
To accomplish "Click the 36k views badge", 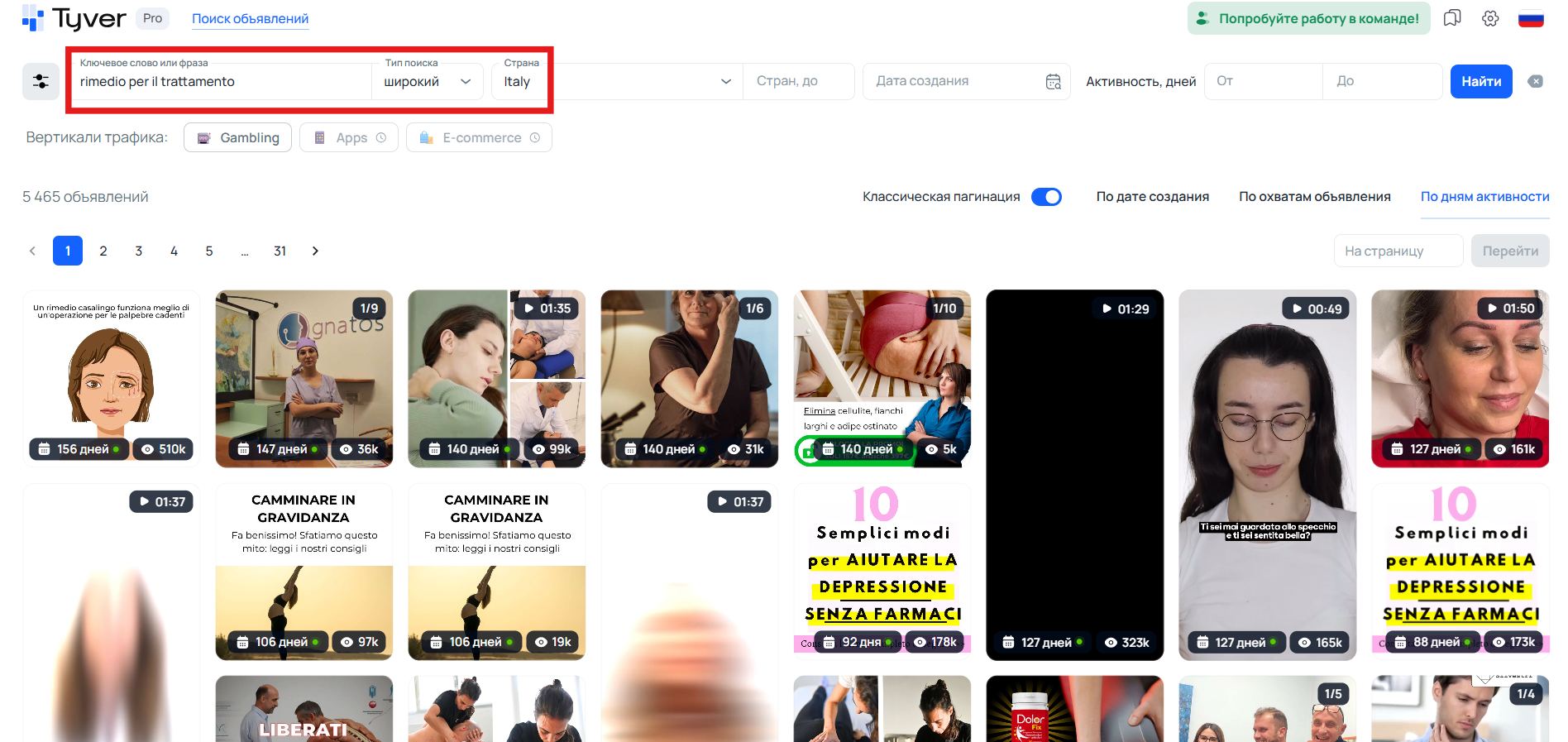I will [359, 449].
